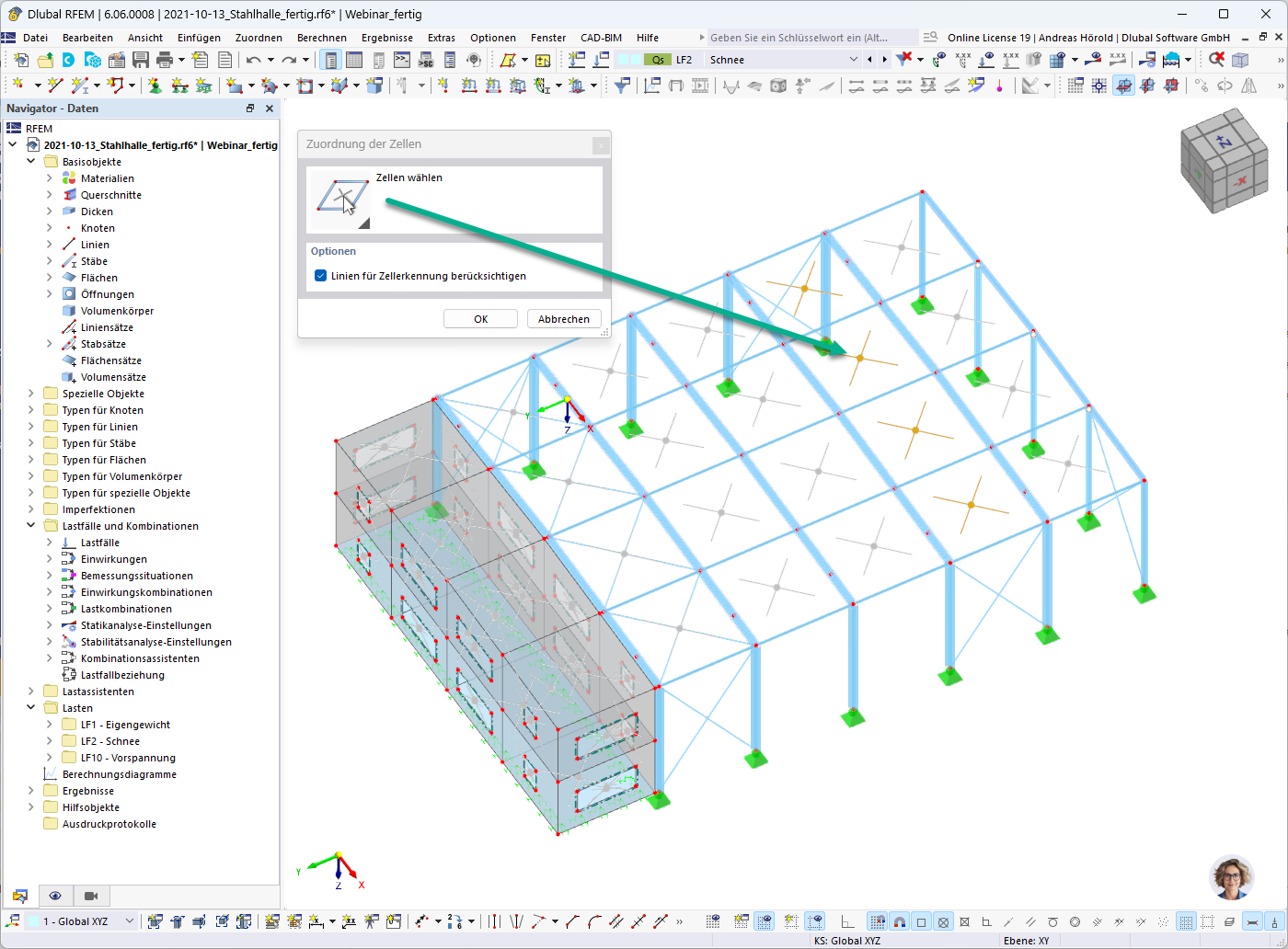Open the Hilfe menu
The image size is (1288, 949).
coord(648,38)
